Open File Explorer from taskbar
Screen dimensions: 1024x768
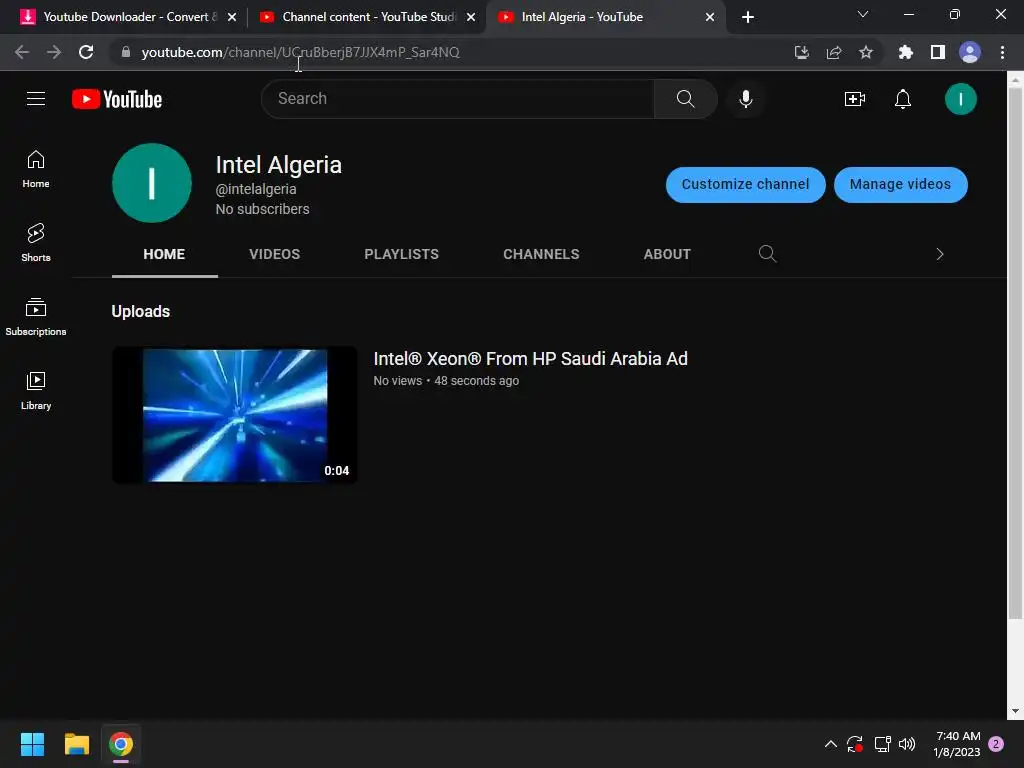coord(76,744)
